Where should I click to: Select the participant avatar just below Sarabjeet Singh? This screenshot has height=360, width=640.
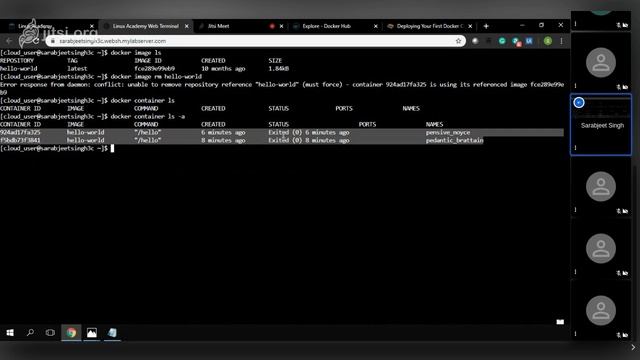601,187
